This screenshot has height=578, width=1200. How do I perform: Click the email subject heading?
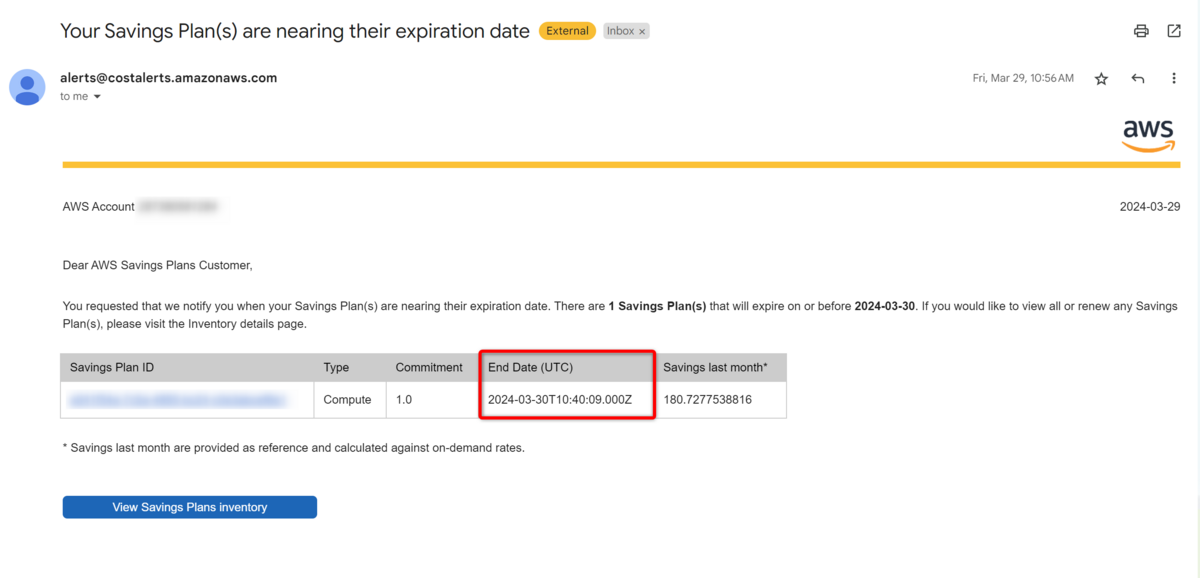pyautogui.click(x=295, y=31)
